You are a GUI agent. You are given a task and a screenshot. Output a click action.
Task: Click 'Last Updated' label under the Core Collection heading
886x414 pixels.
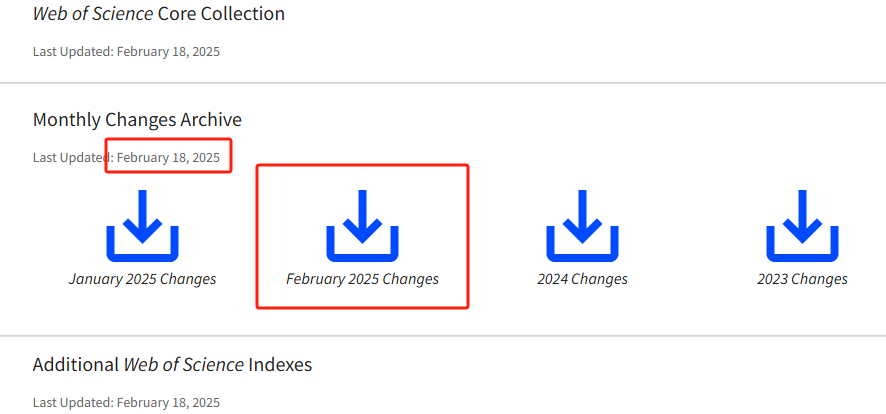71,51
